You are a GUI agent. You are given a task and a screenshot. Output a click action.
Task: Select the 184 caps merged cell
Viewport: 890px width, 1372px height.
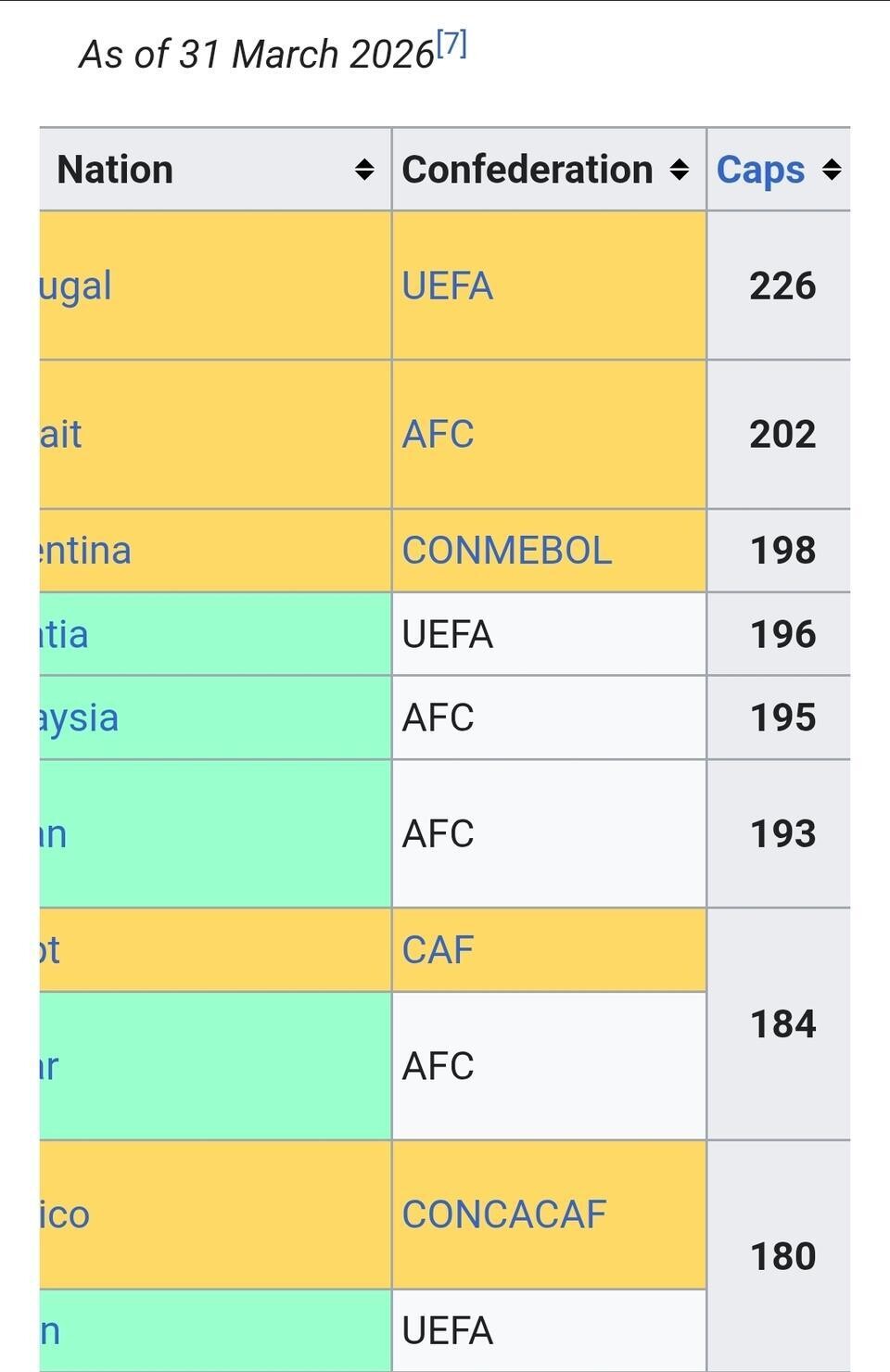click(782, 1024)
